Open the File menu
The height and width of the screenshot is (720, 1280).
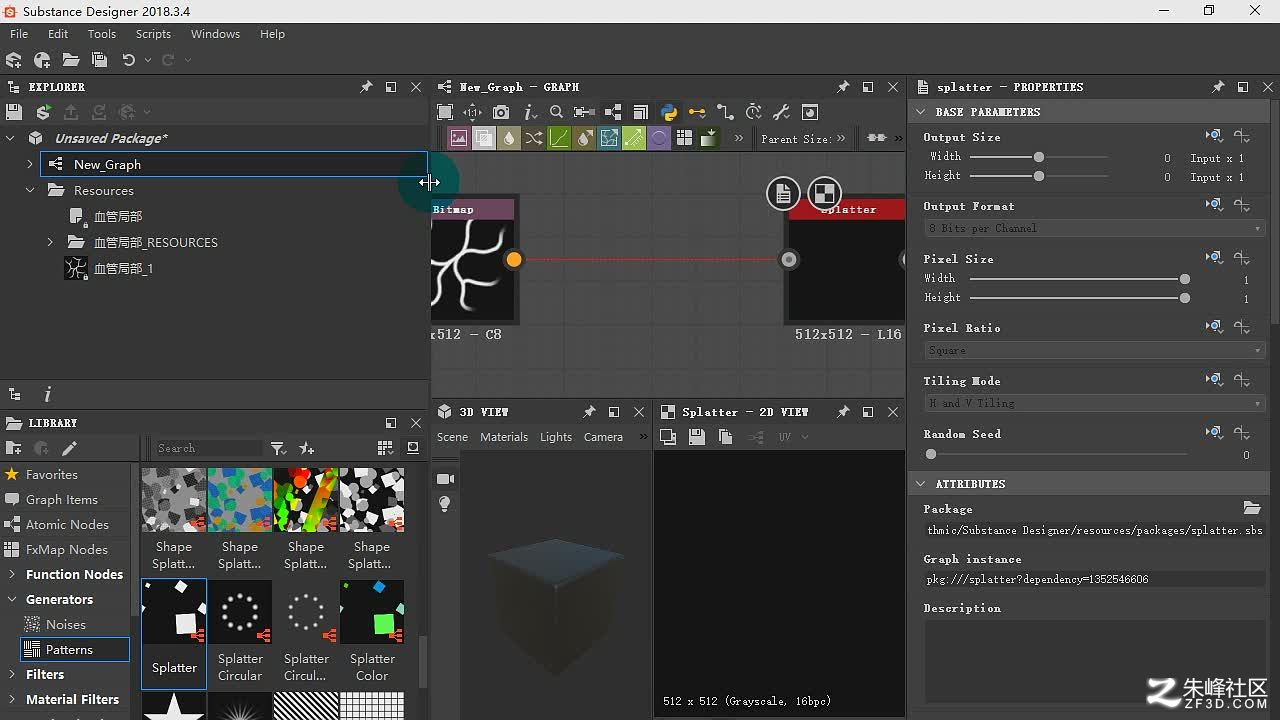pyautogui.click(x=19, y=34)
